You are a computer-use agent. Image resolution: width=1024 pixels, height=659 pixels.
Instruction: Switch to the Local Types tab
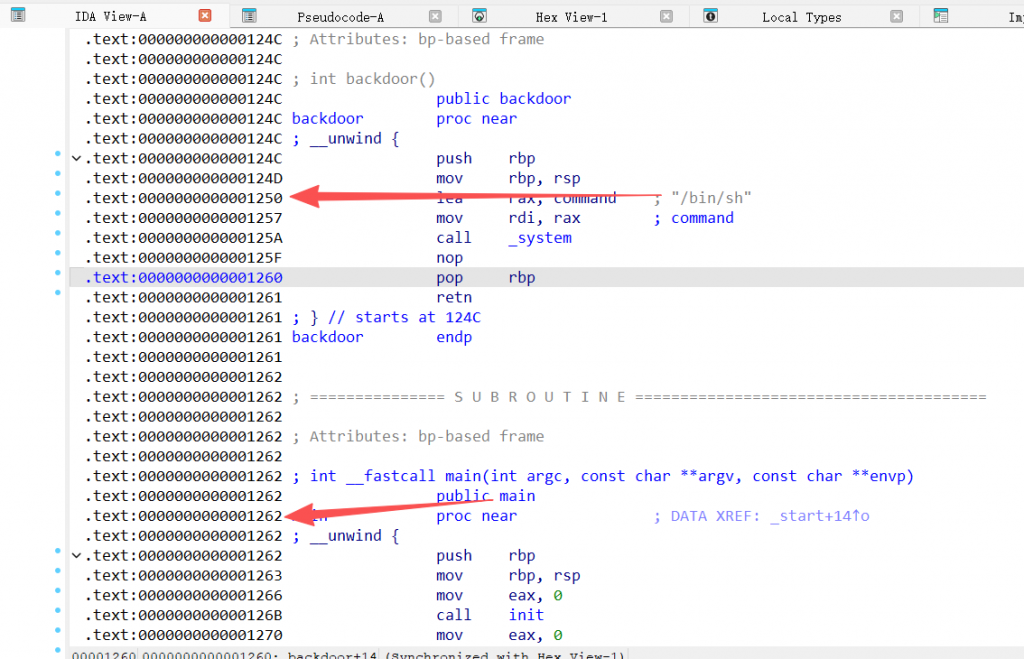pyautogui.click(x=801, y=17)
